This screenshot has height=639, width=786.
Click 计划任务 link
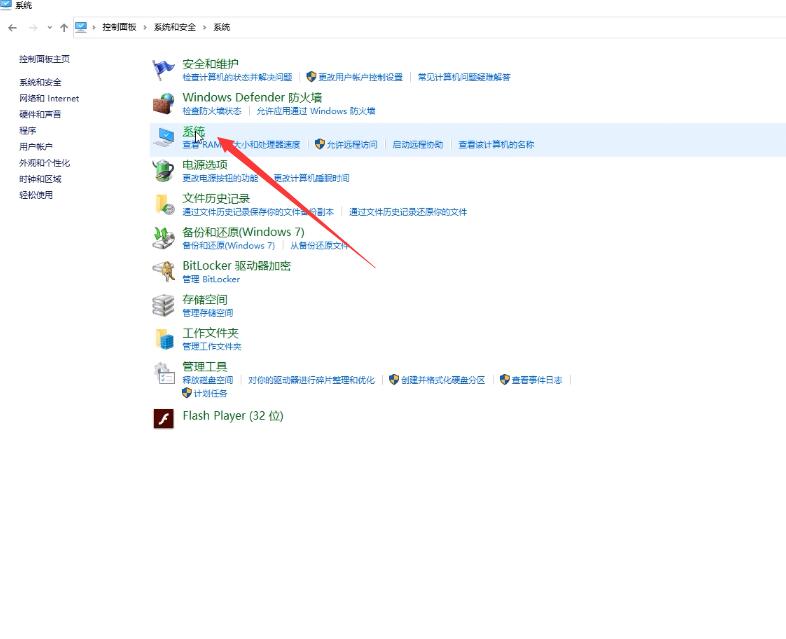pos(211,393)
